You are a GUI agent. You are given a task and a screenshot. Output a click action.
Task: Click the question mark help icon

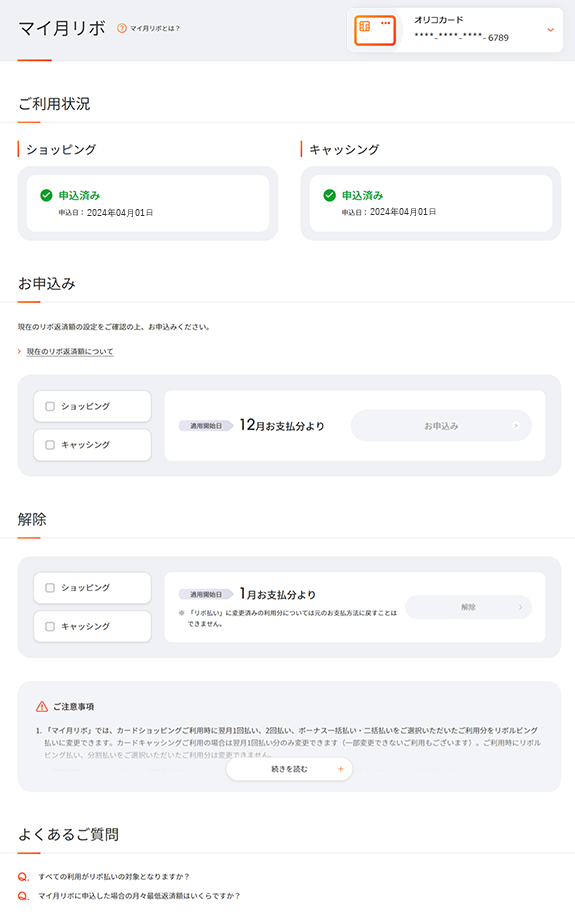point(122,28)
